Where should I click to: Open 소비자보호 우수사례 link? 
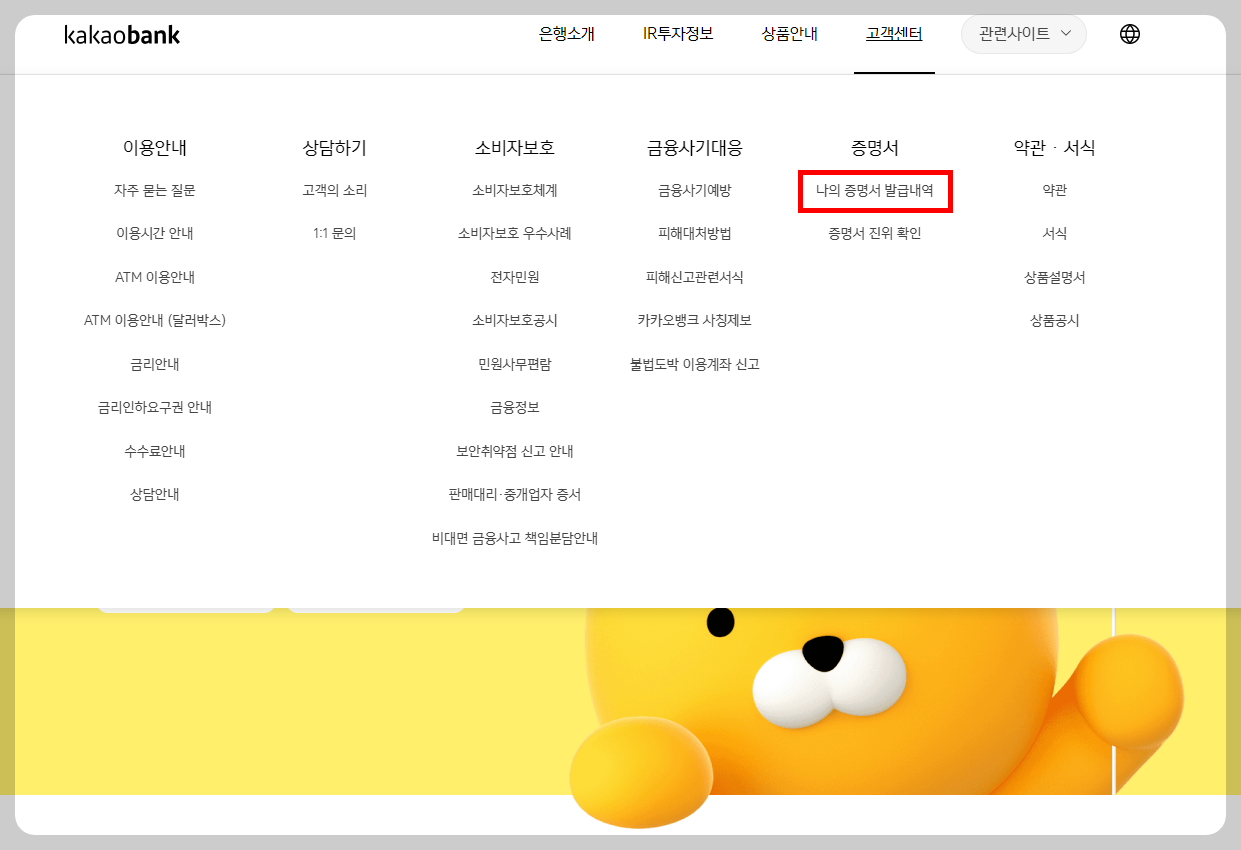click(x=515, y=233)
